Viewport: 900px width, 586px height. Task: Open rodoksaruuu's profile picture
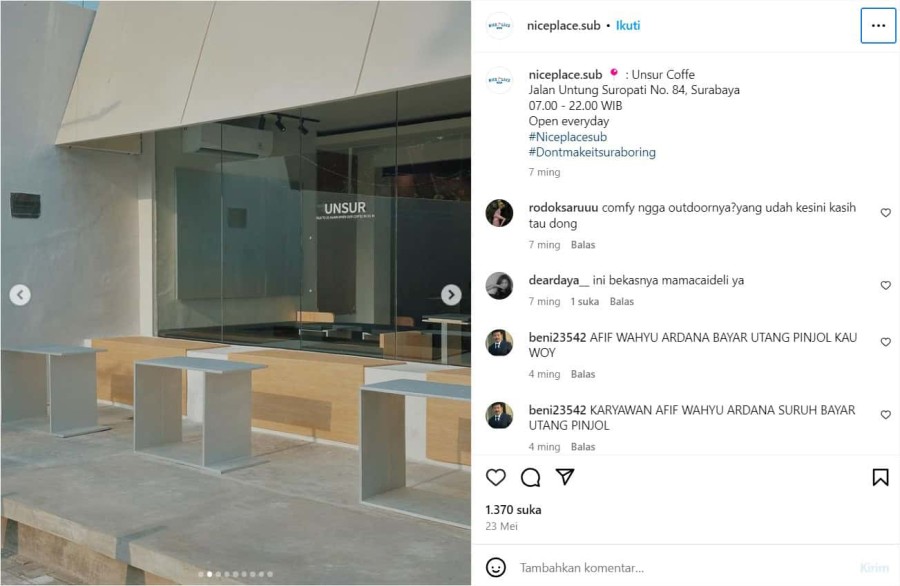tap(499, 213)
